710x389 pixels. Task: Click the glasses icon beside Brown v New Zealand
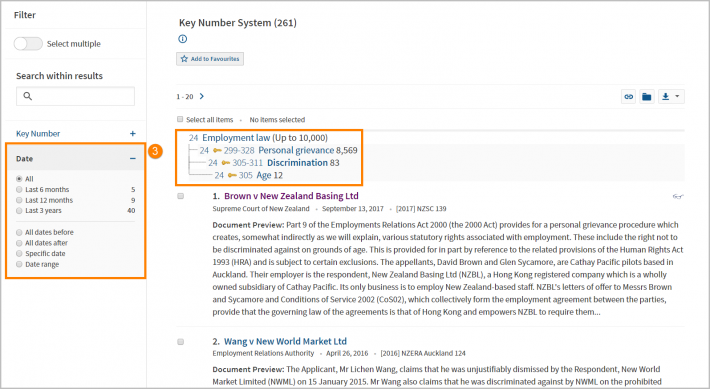tap(678, 197)
